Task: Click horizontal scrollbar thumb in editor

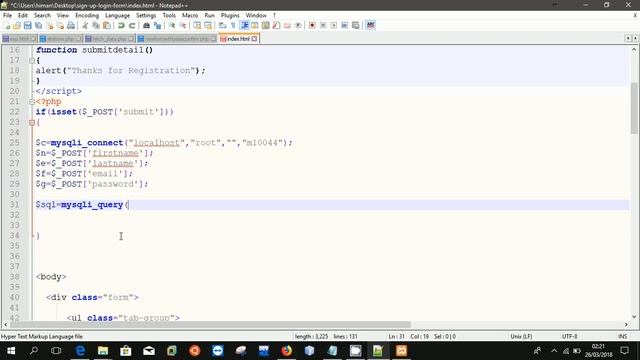Action: click(210, 324)
